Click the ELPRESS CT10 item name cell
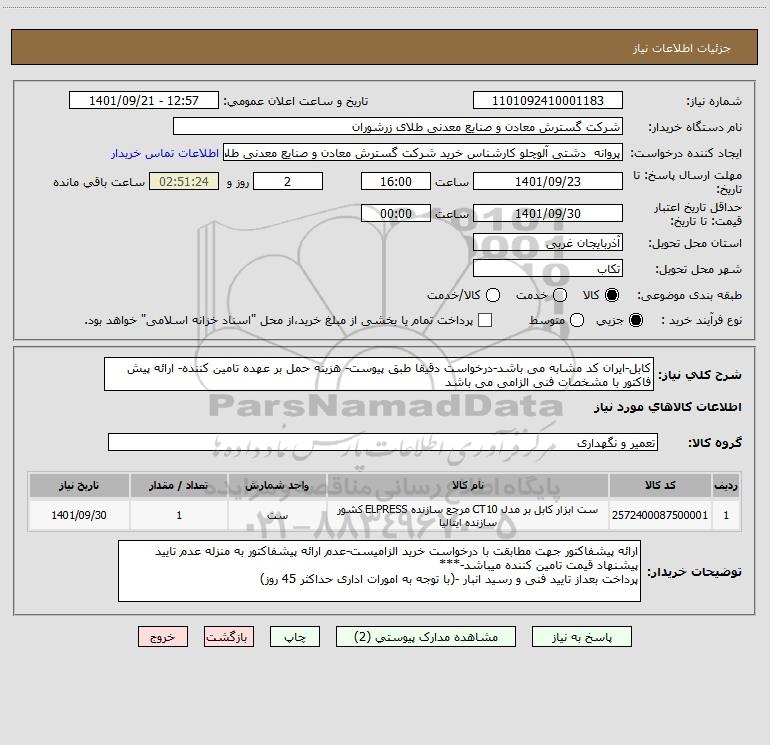The image size is (770, 745). click(x=468, y=516)
